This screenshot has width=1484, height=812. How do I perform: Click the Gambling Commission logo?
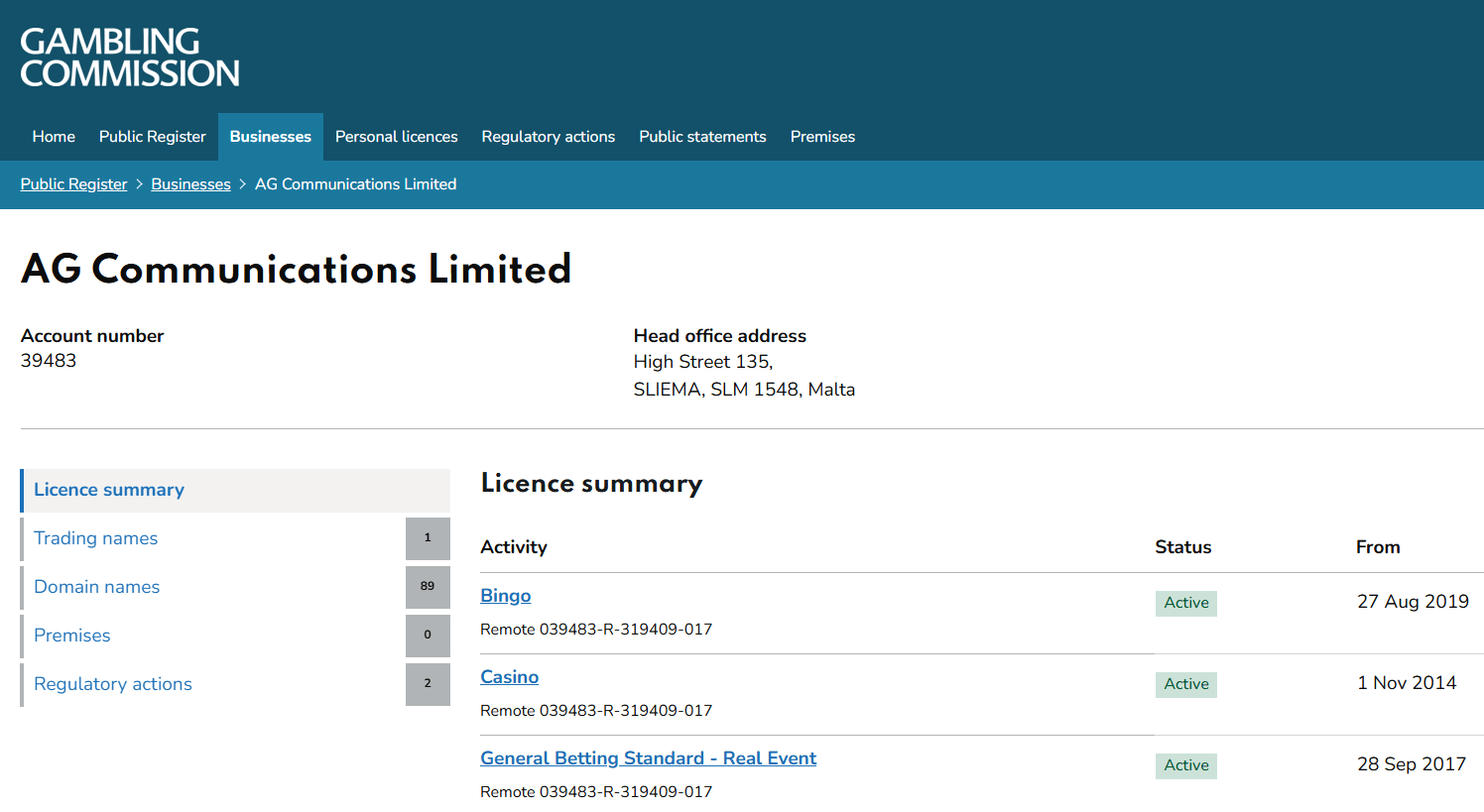[x=130, y=57]
